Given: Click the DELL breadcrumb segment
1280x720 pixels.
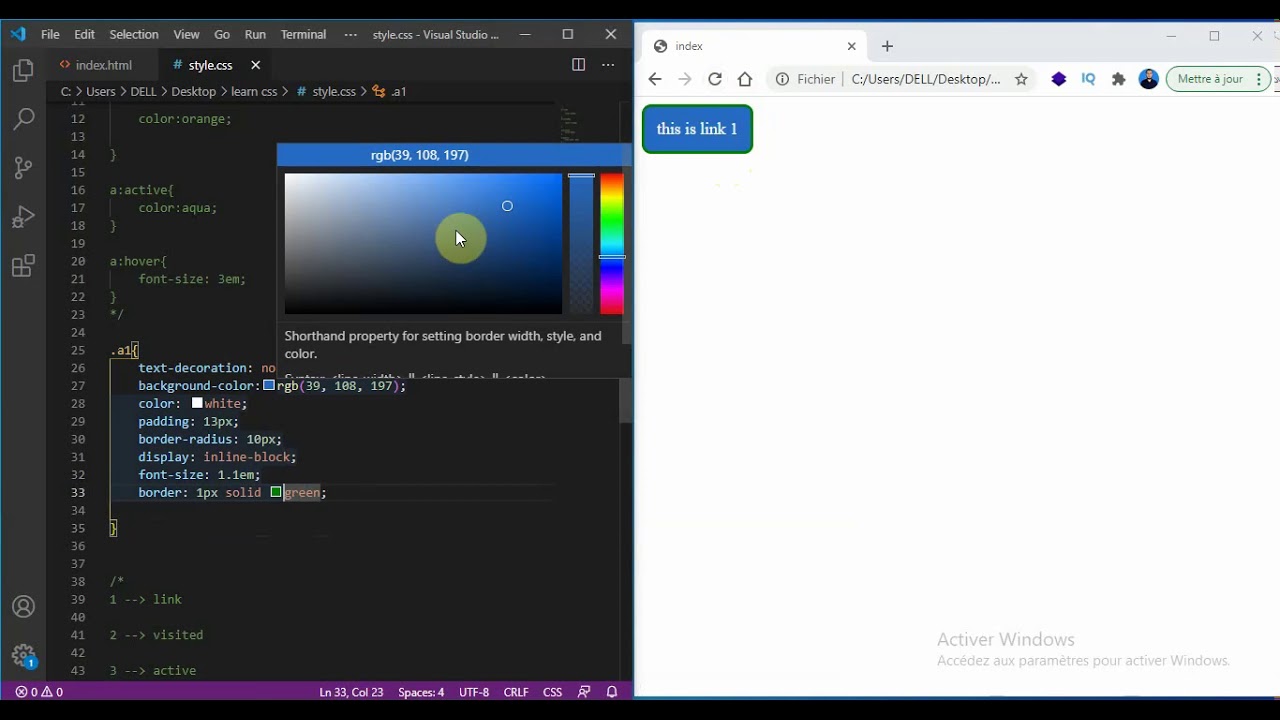Looking at the screenshot, I should pyautogui.click(x=143, y=91).
